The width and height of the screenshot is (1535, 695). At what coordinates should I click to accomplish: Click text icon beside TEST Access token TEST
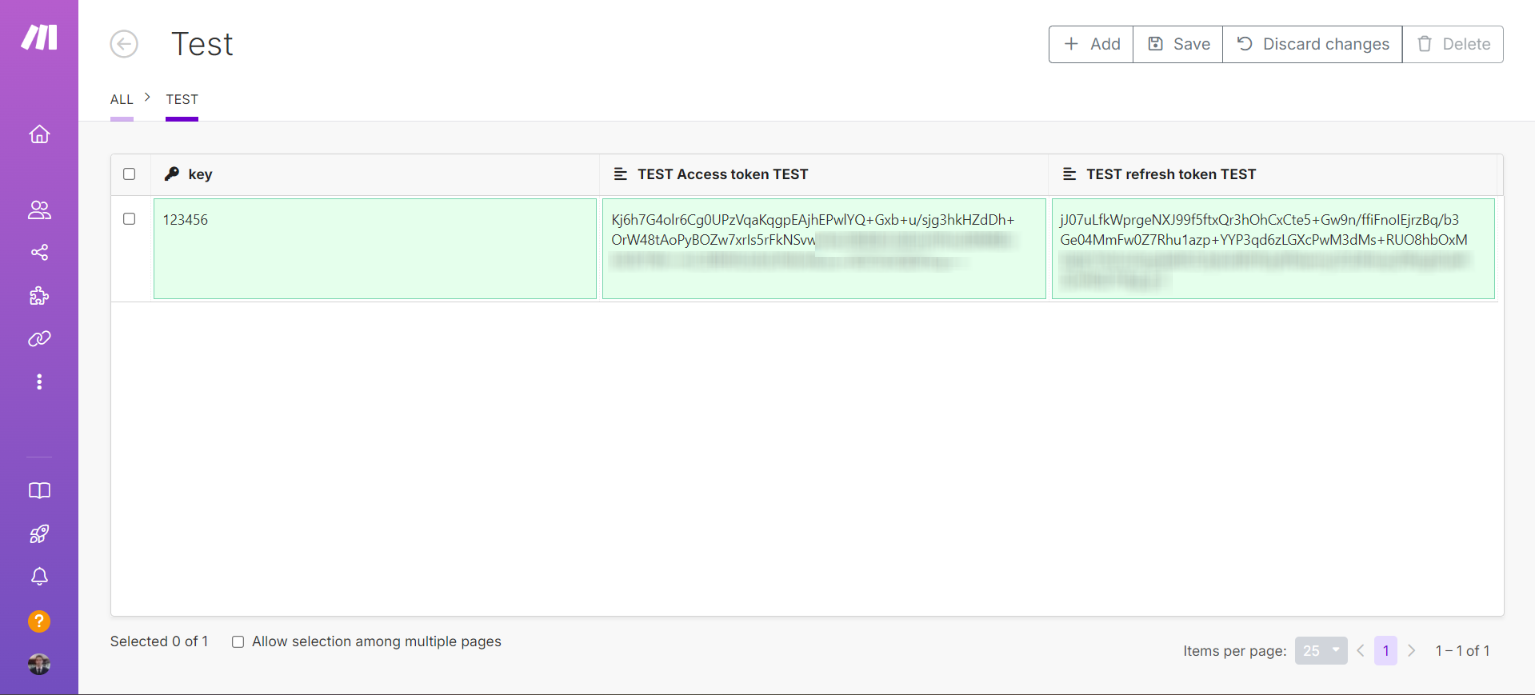pos(620,174)
